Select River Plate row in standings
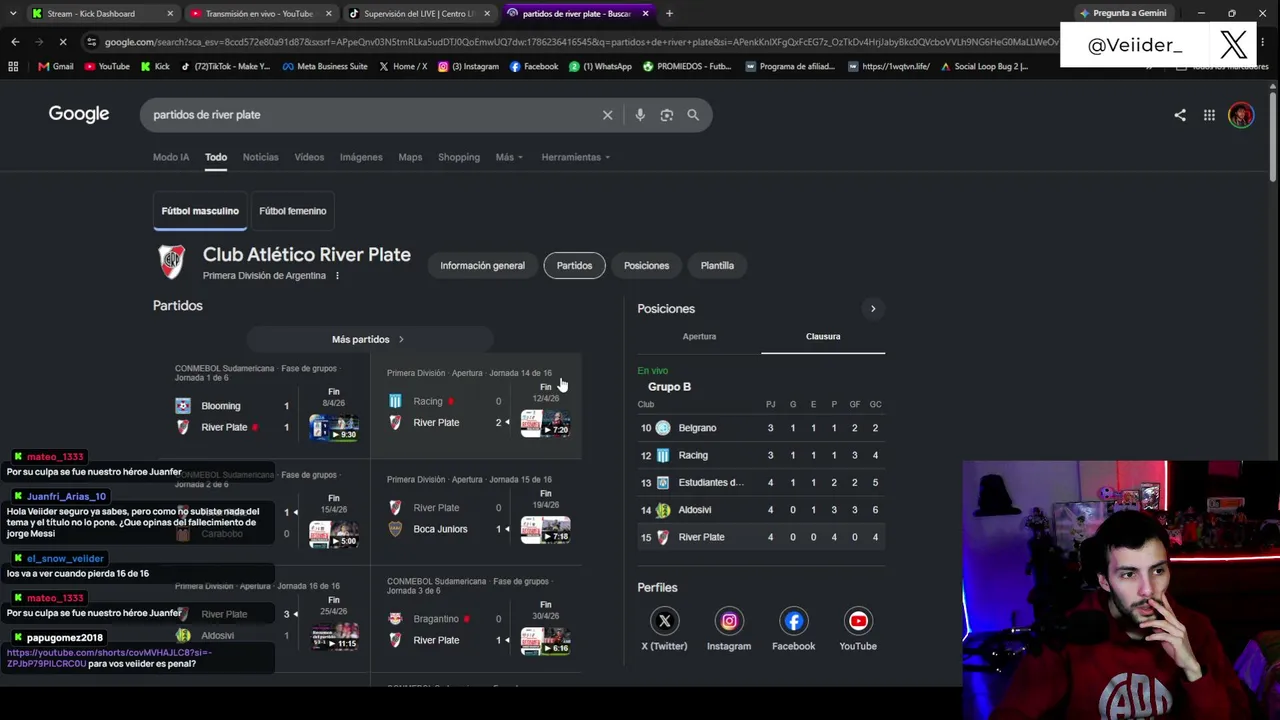1280x720 pixels. tap(761, 537)
